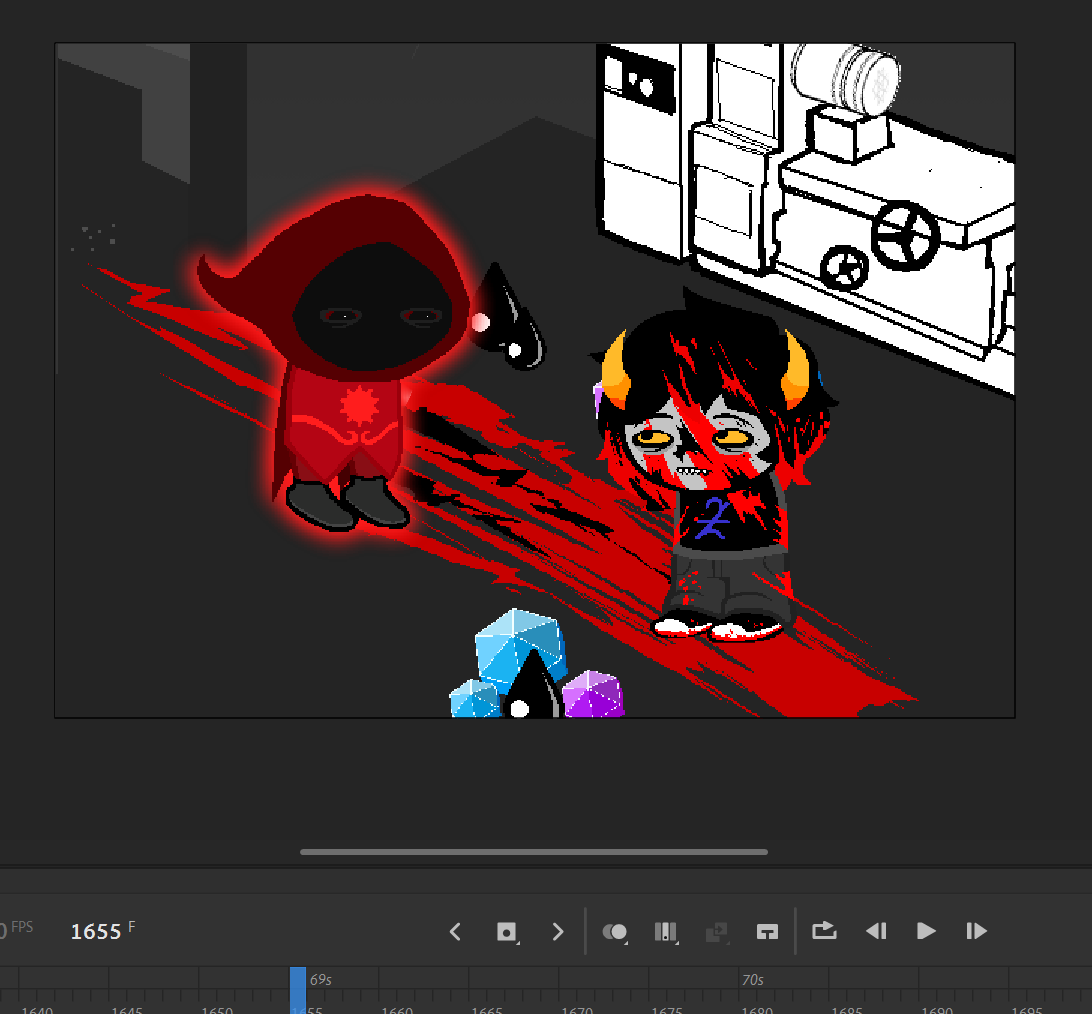The width and height of the screenshot is (1092, 1014).
Task: Click the 70s marker on the ruler
Action: pyautogui.click(x=753, y=980)
